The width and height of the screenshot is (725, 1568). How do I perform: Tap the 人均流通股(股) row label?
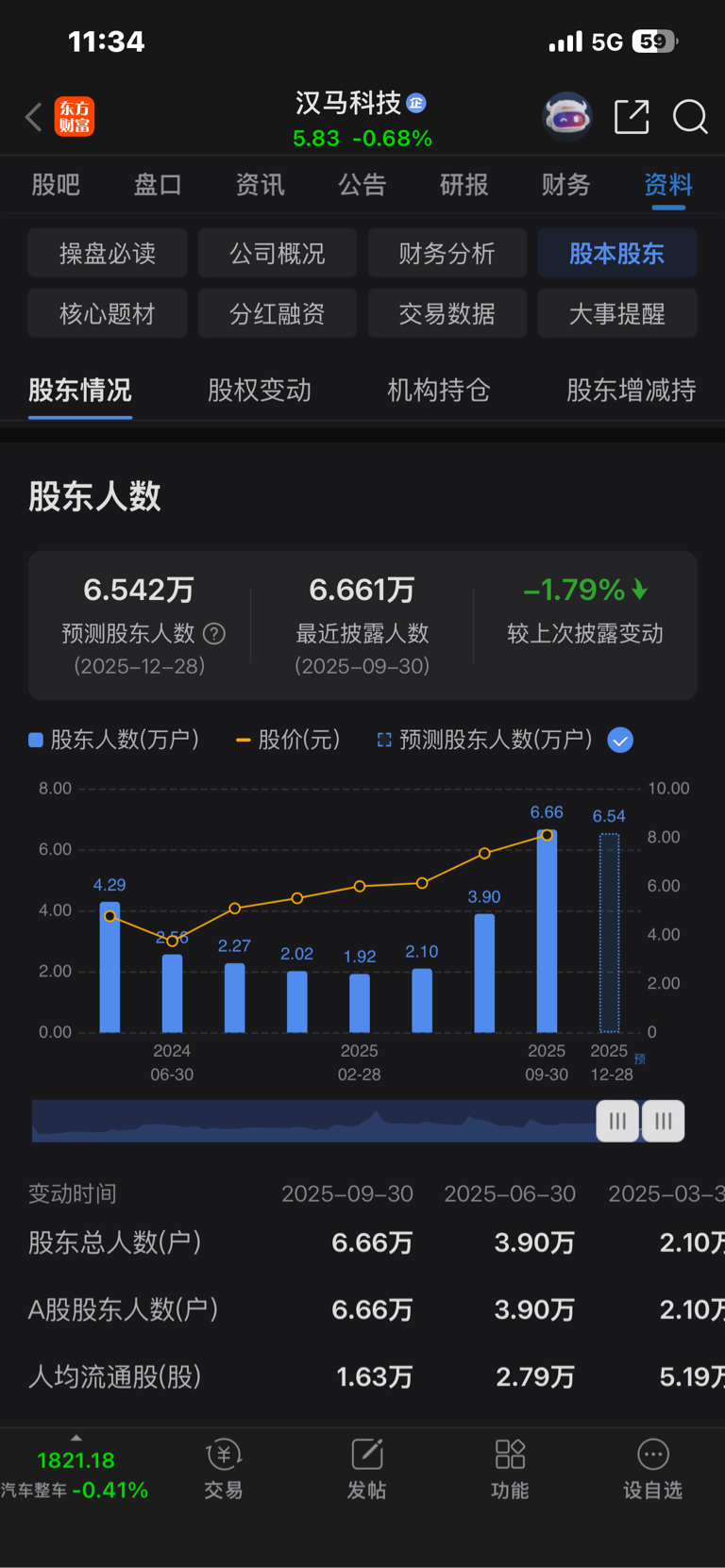(115, 1376)
